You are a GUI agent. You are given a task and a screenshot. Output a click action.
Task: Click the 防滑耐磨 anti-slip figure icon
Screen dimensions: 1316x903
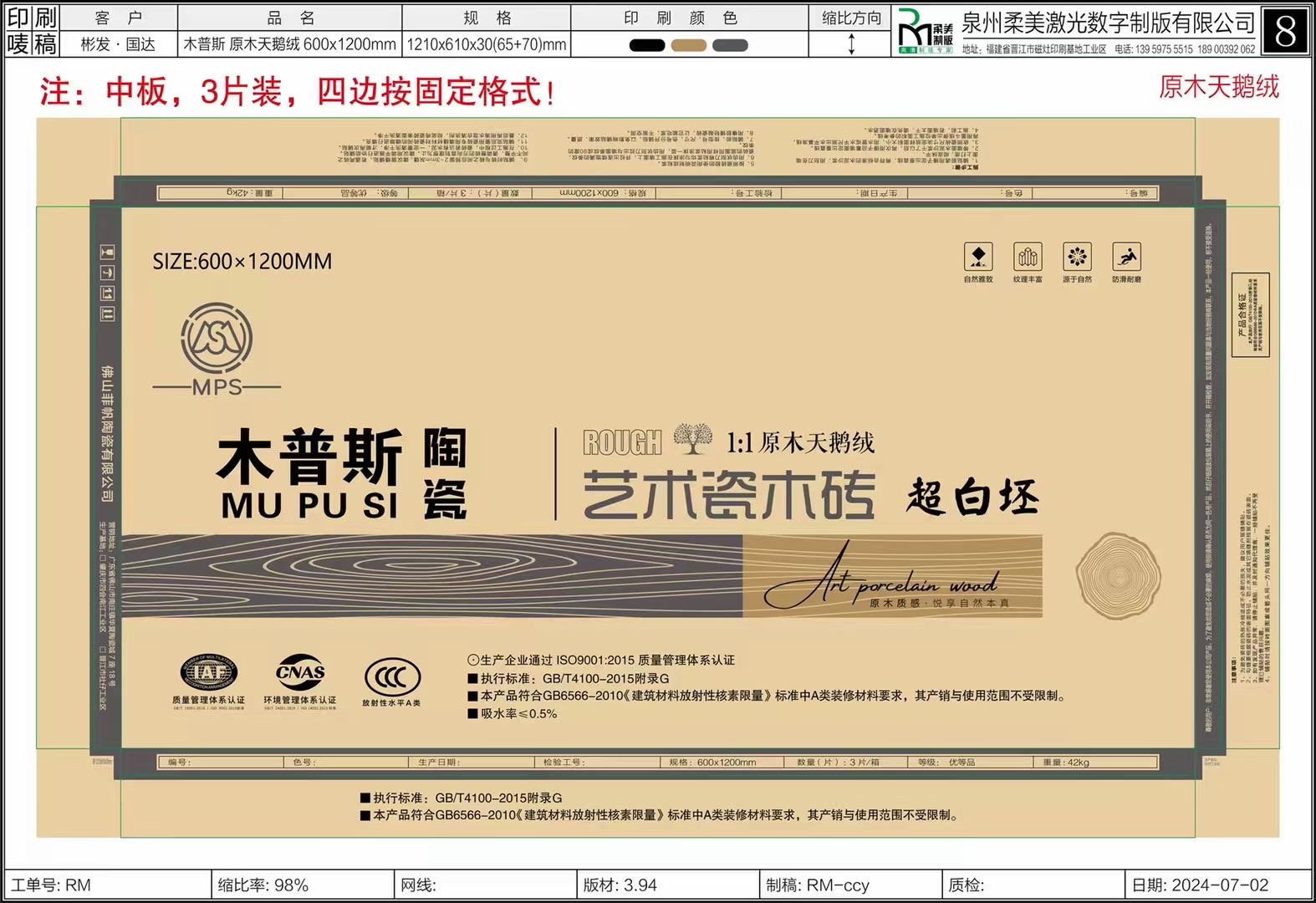coord(1126,257)
